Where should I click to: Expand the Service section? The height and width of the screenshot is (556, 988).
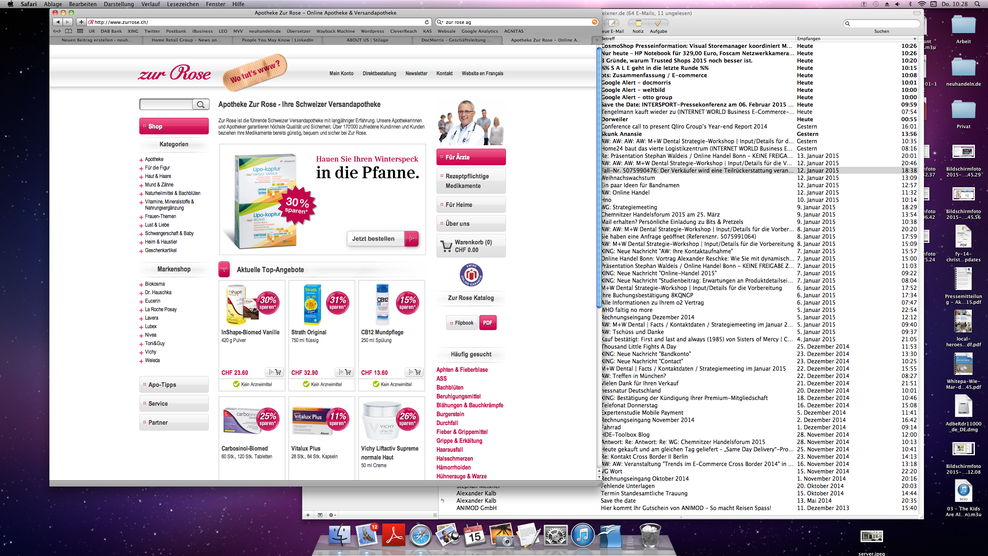tap(174, 403)
